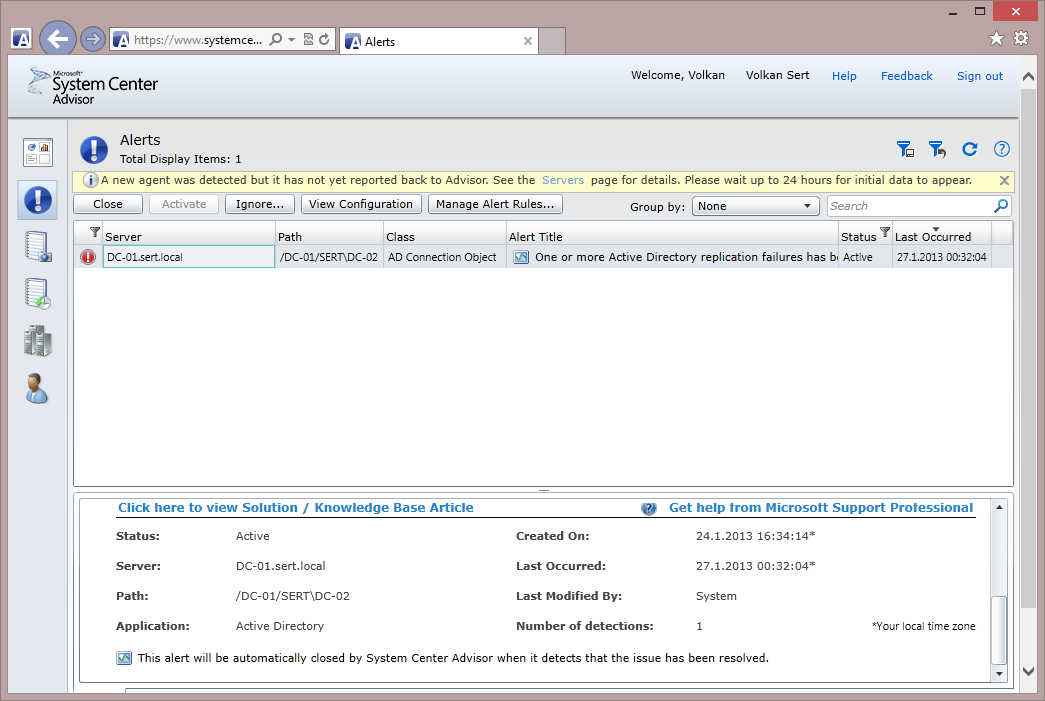The height and width of the screenshot is (701, 1045).
Task: Open the Overview dashboard sidebar icon
Action: [x=37, y=152]
